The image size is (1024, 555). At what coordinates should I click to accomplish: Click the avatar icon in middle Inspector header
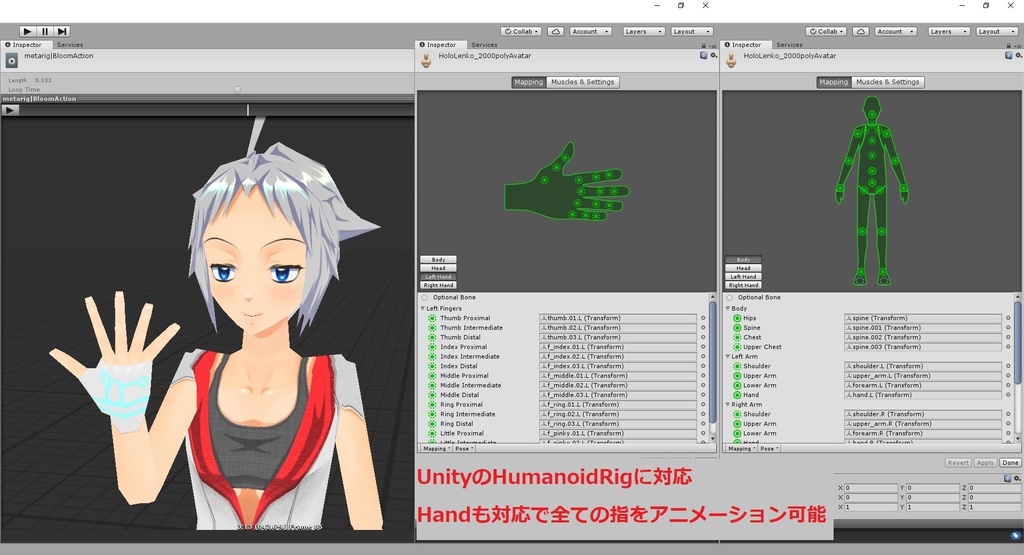[426, 61]
